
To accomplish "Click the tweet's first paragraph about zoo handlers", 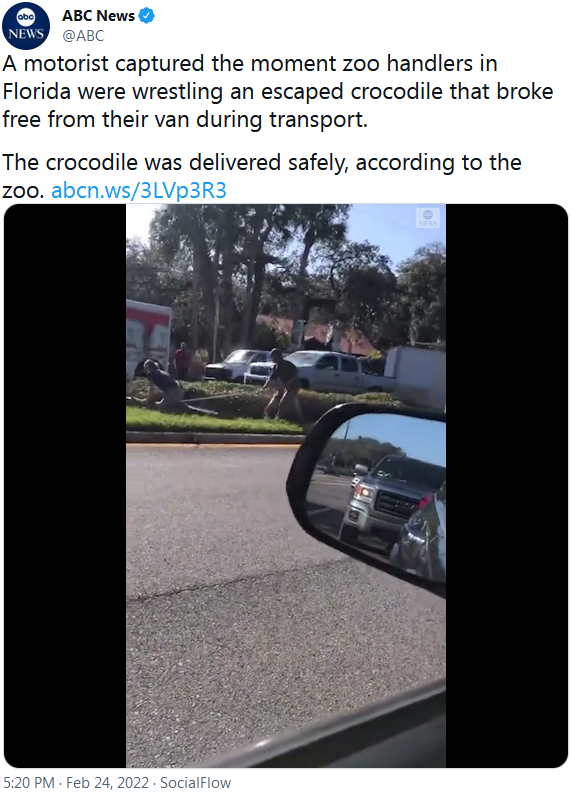I will pos(277,92).
